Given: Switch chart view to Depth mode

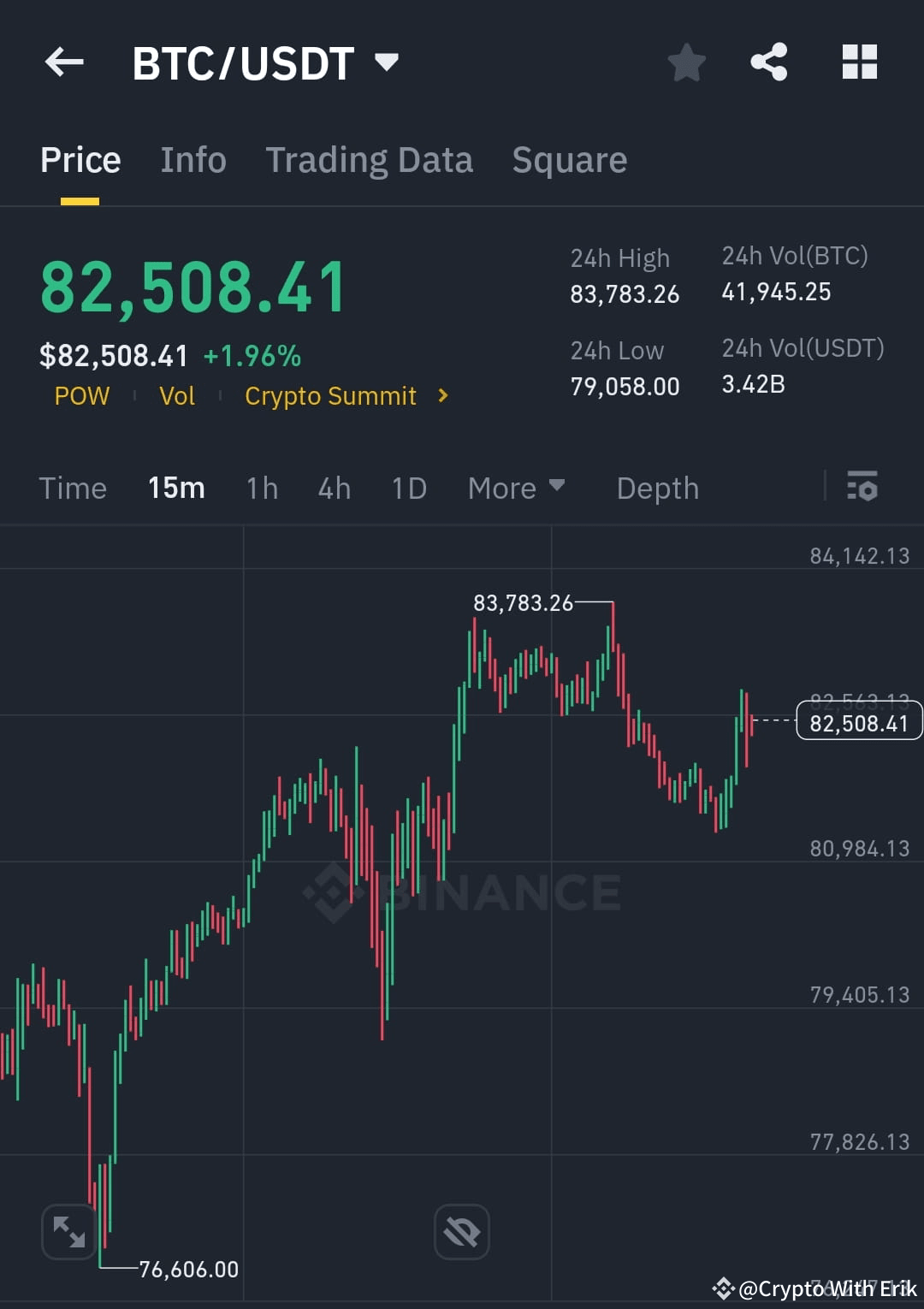Looking at the screenshot, I should pos(657,488).
